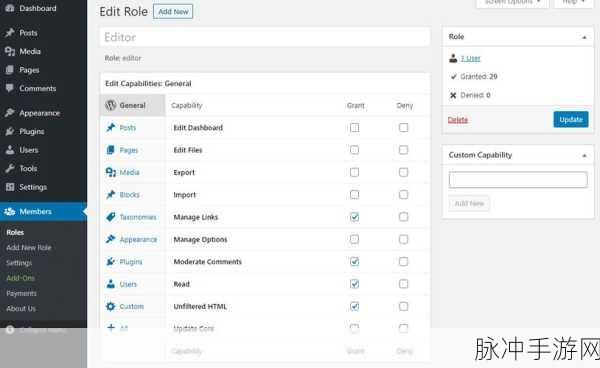Image resolution: width=600 pixels, height=368 pixels.
Task: Open the Payments submenu item
Action: (21, 293)
